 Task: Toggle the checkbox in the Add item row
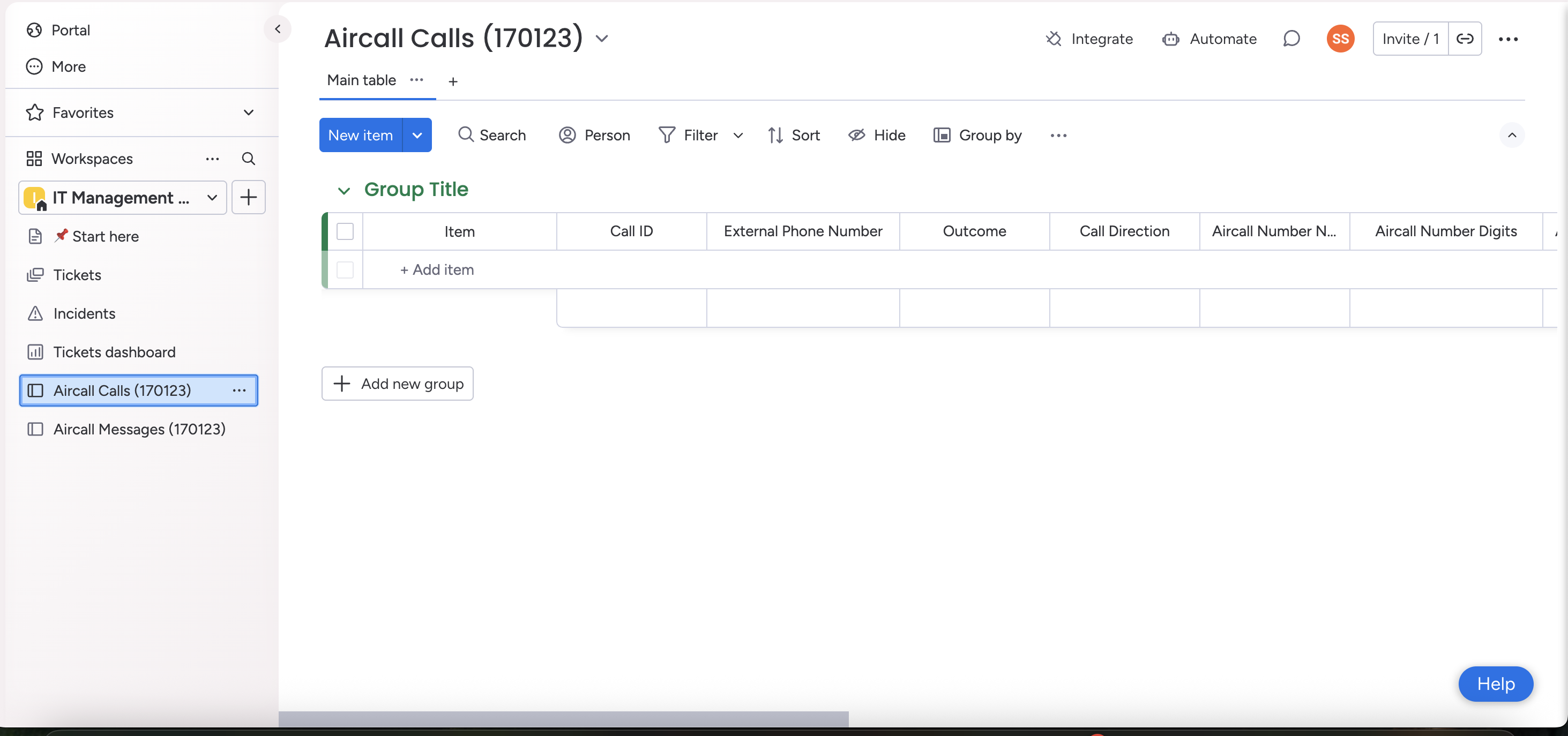click(x=345, y=269)
